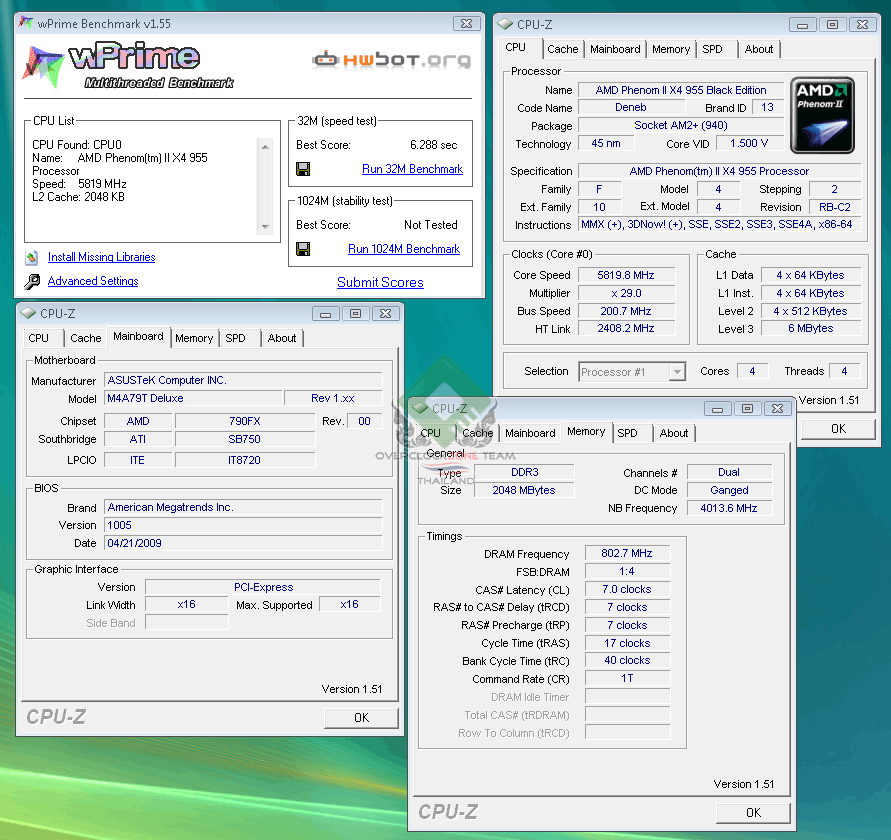Click OK in CPU-Z Memory window
This screenshot has width=891, height=840.
tap(753, 813)
